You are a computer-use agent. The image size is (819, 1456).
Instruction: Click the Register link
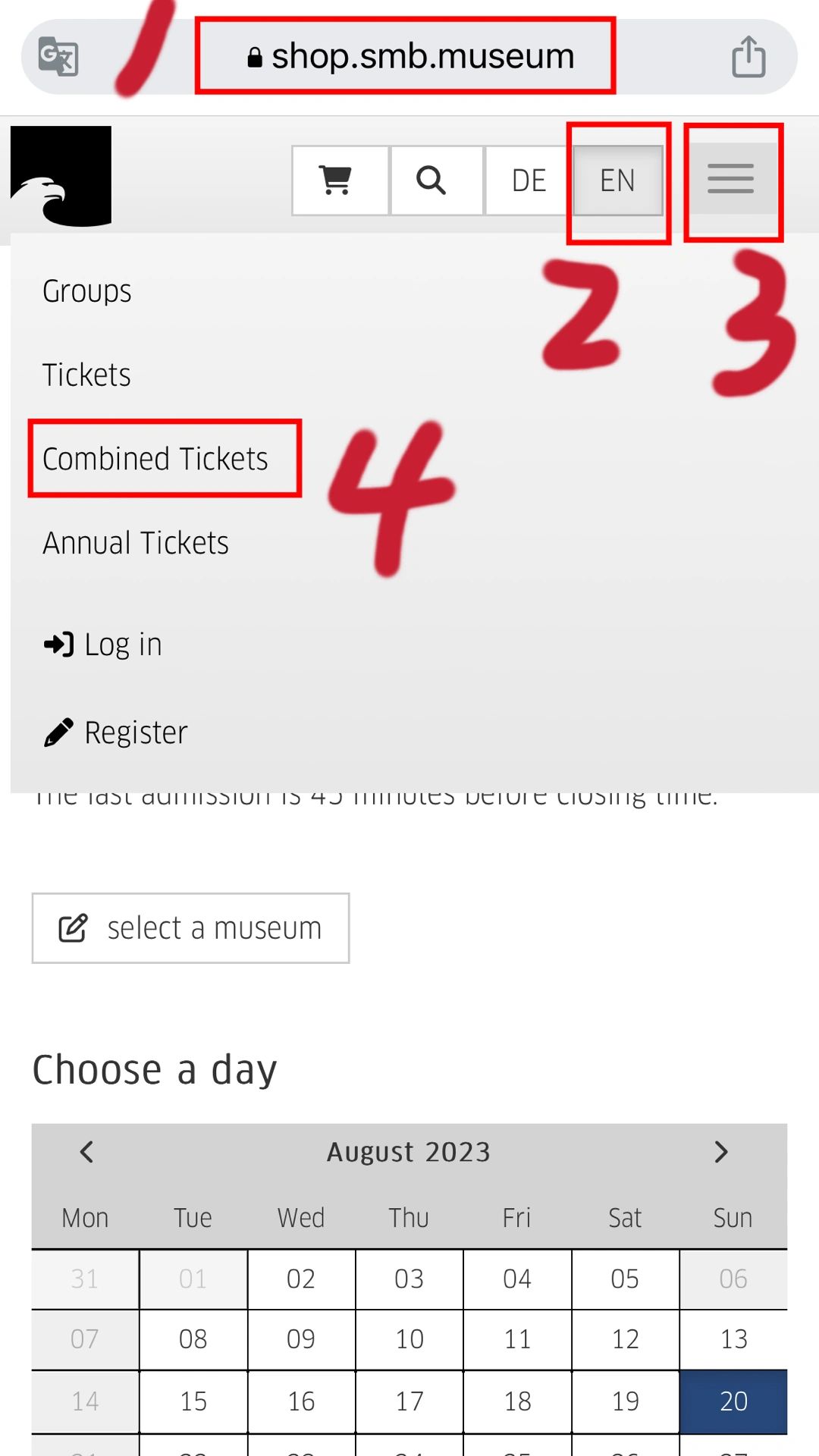point(115,733)
